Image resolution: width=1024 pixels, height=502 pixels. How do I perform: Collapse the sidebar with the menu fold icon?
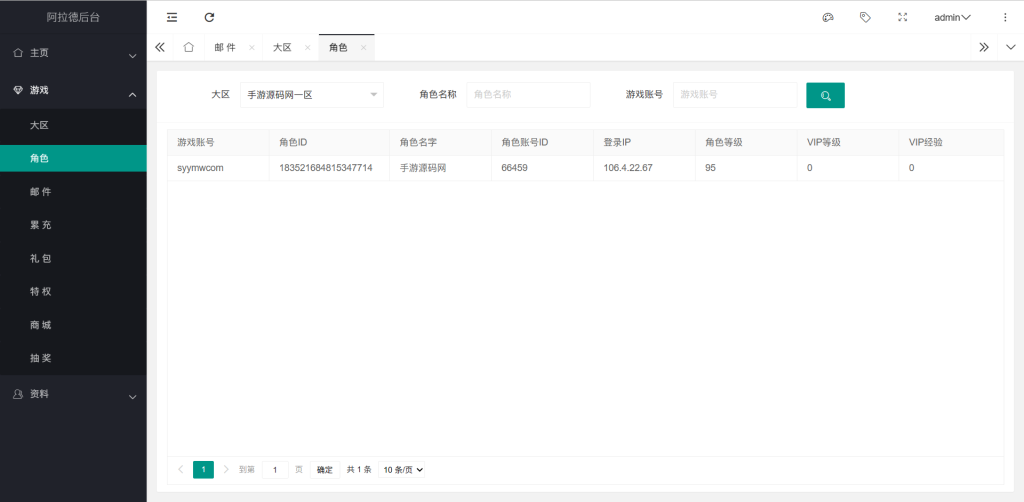[x=172, y=17]
